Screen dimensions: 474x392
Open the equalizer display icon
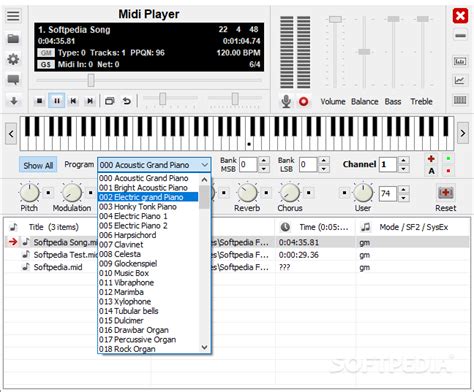click(460, 61)
